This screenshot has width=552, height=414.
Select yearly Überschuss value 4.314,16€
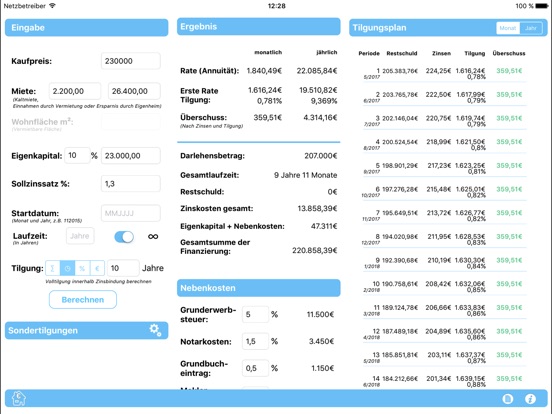pos(320,118)
